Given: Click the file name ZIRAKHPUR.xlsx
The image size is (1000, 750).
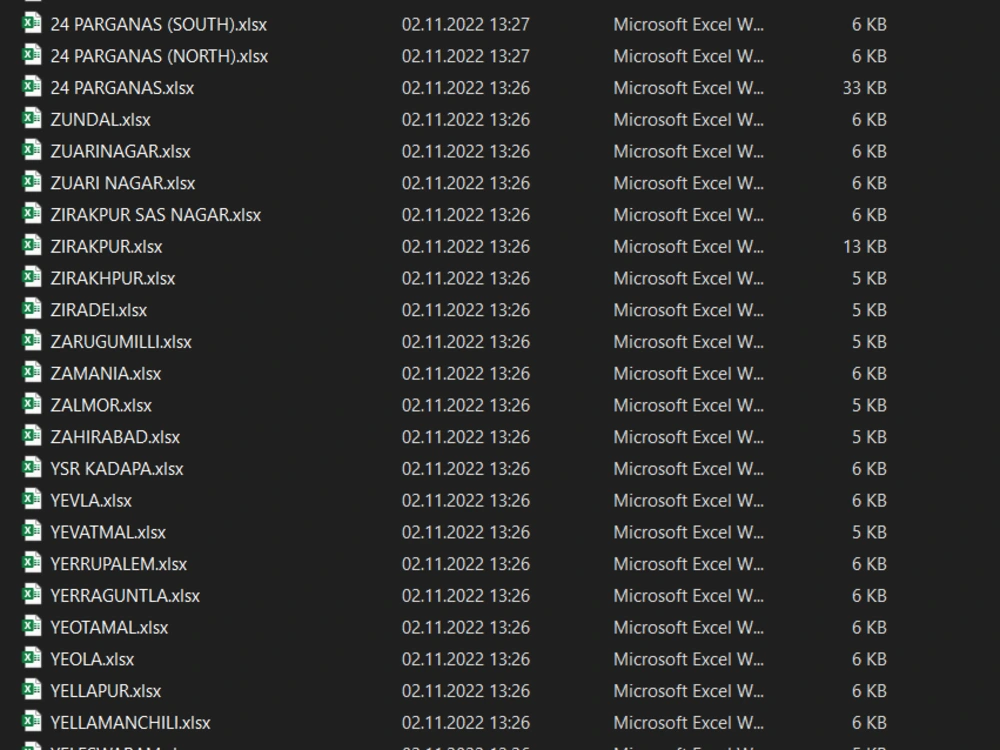Looking at the screenshot, I should tap(112, 279).
